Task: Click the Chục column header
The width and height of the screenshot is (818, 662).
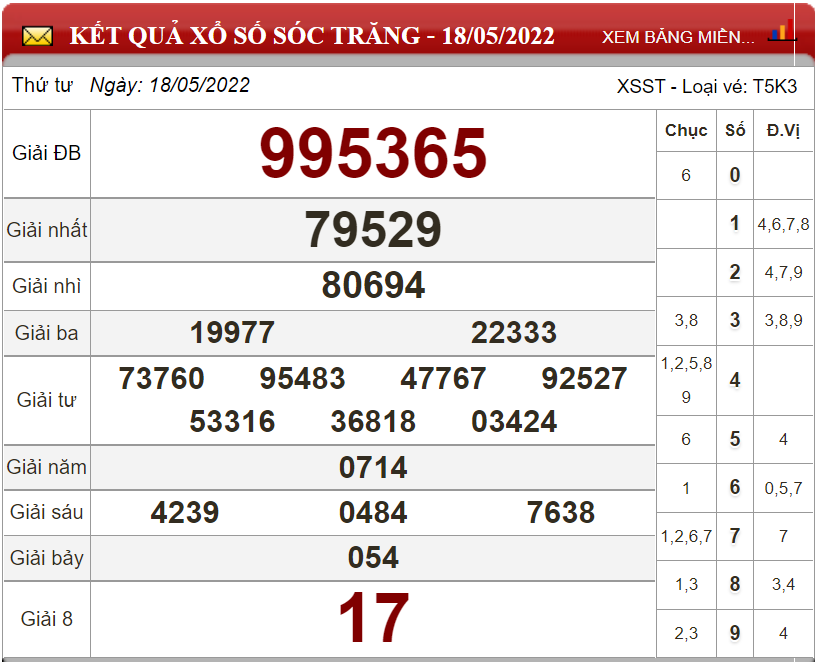Action: point(686,130)
